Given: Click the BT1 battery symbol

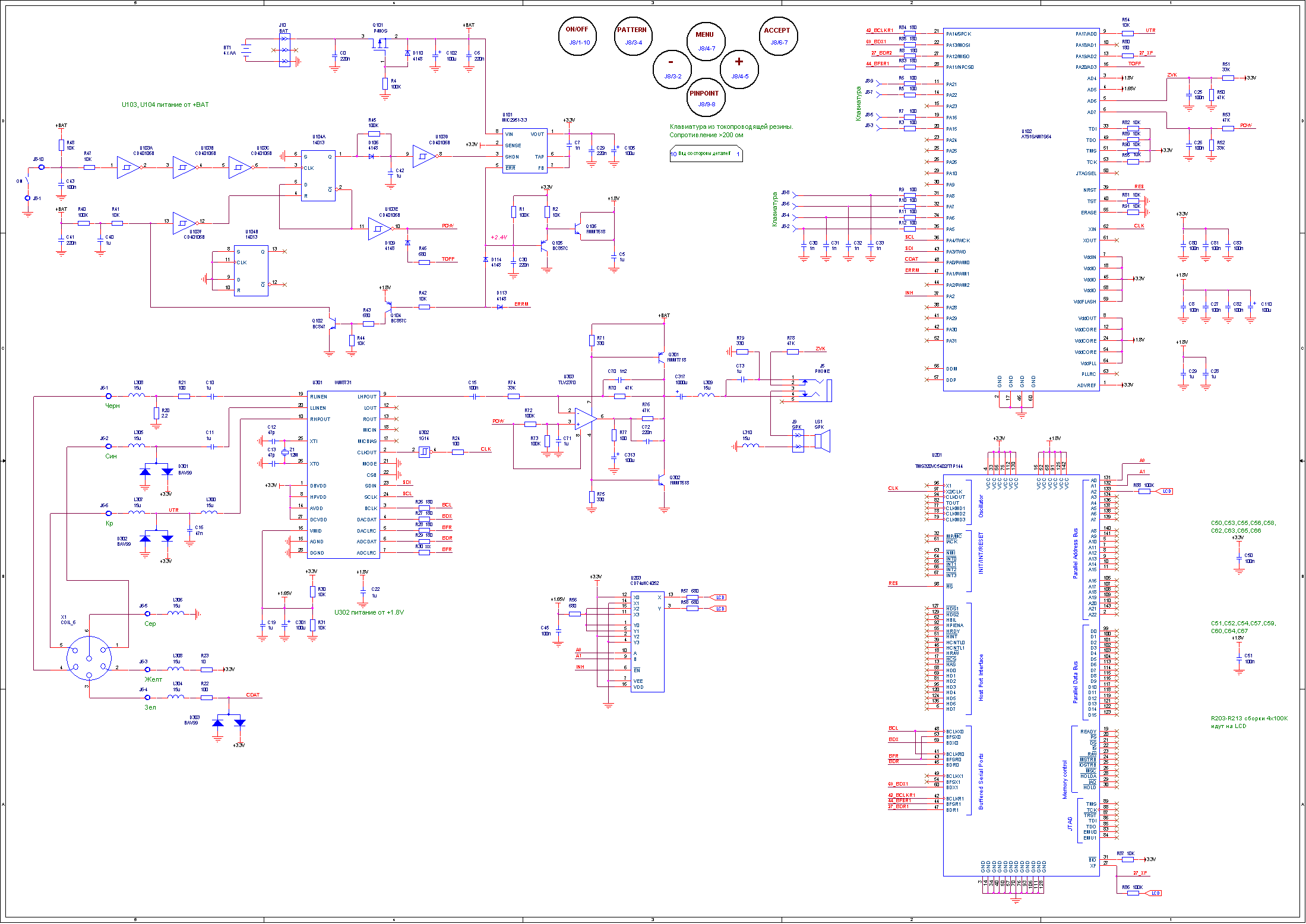Looking at the screenshot, I should [x=246, y=51].
